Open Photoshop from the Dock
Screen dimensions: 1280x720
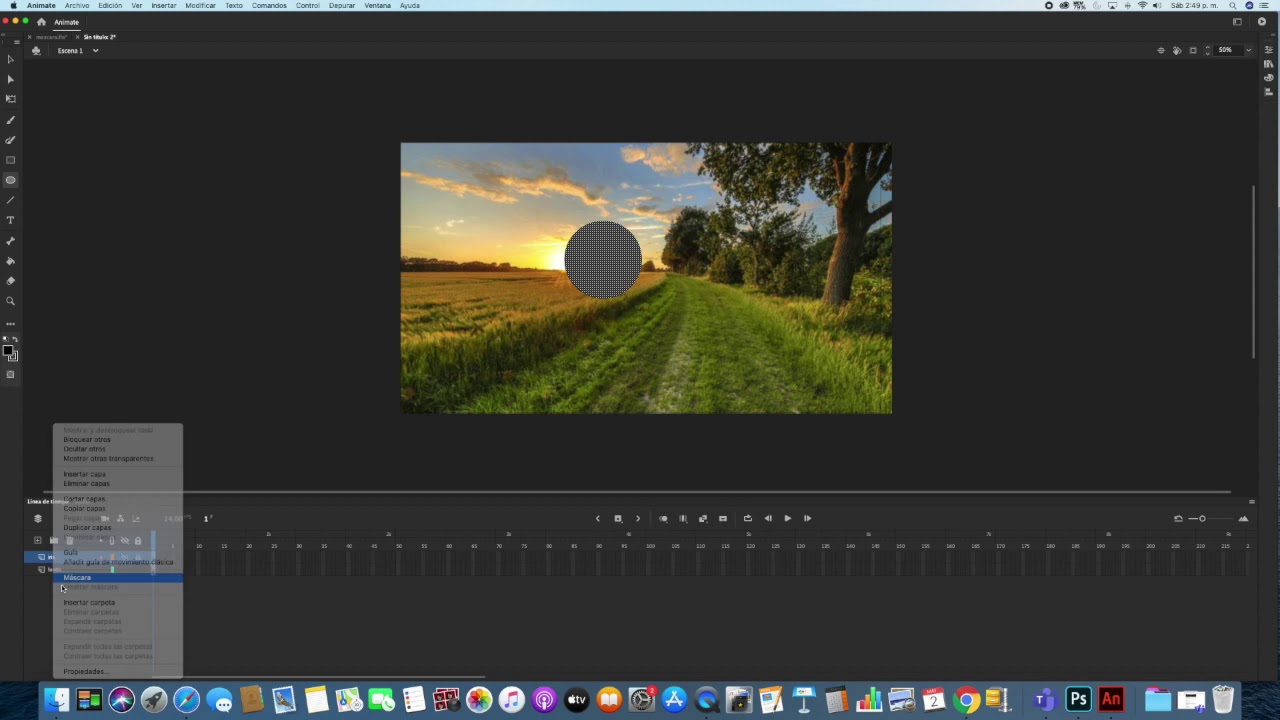1078,699
